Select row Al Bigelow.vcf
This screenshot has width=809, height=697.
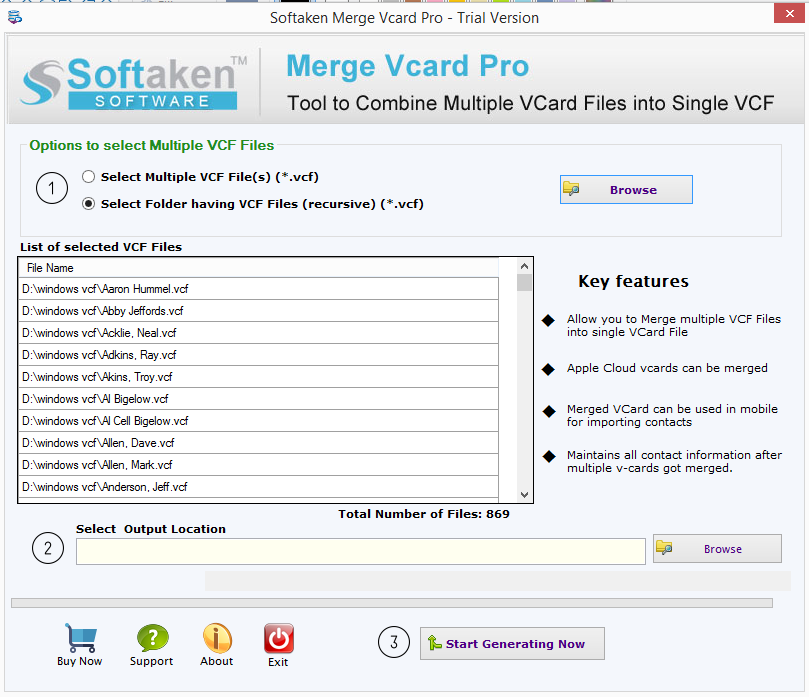tap(258, 399)
